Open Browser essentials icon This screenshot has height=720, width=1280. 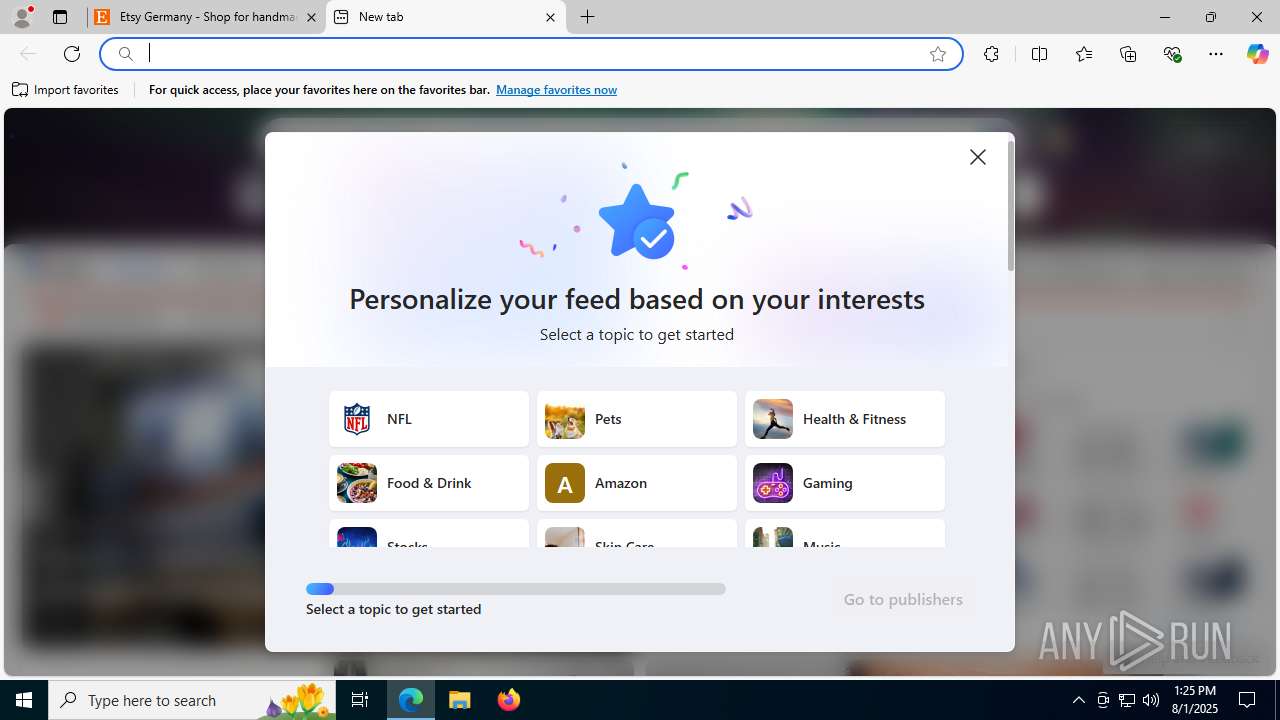[1172, 54]
